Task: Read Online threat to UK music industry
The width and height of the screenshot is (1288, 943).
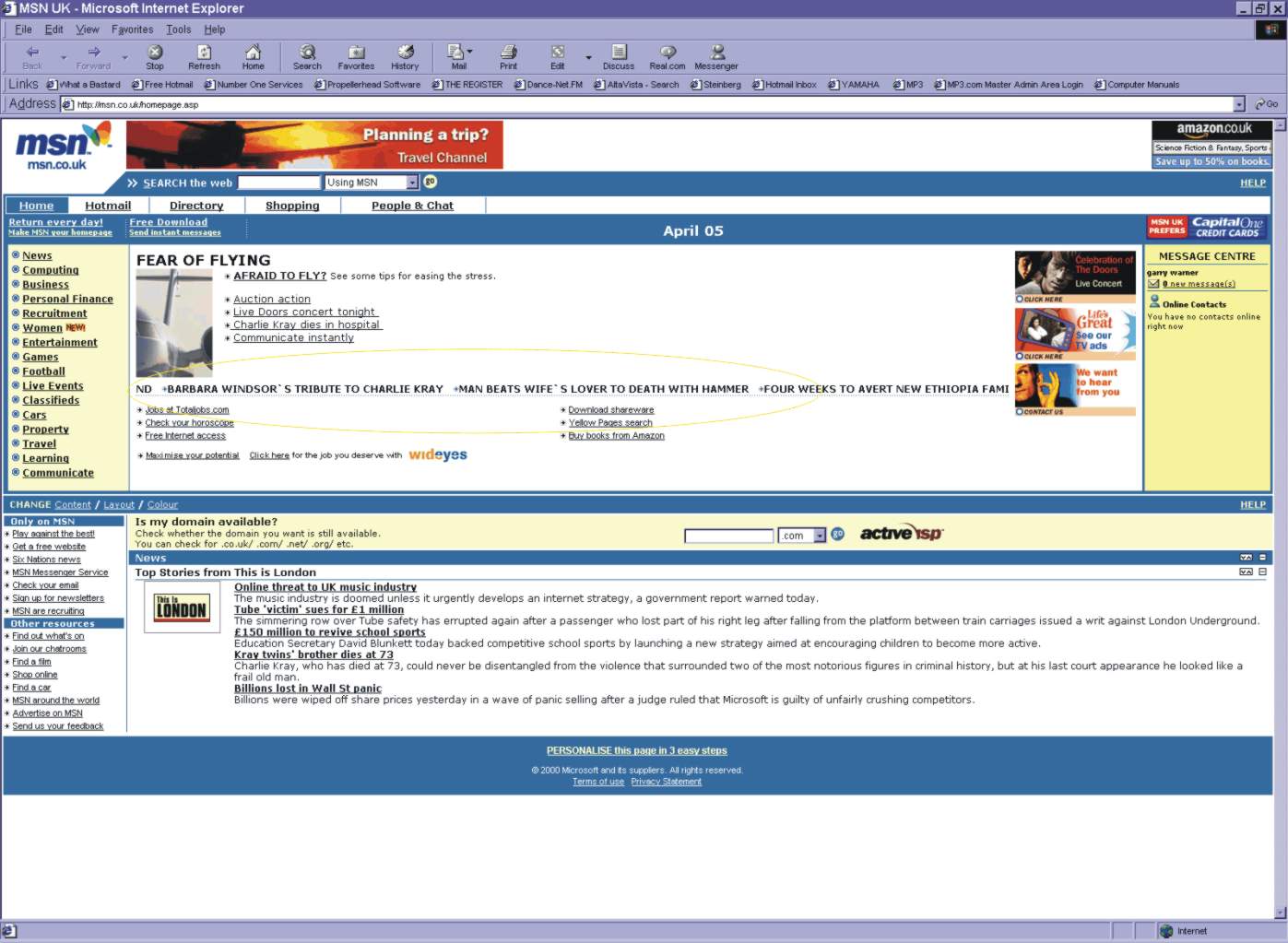Action: (325, 586)
